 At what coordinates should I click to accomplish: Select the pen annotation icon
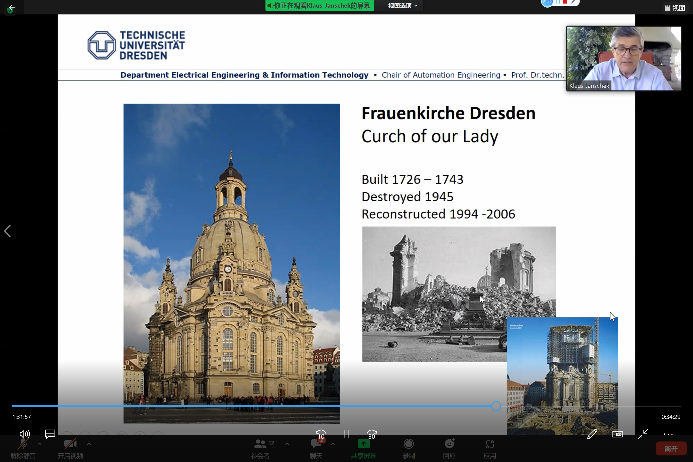(592, 434)
